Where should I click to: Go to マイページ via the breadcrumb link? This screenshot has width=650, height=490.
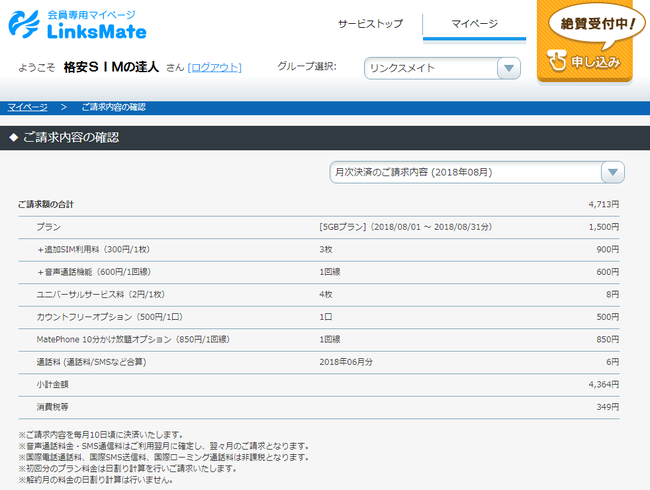pyautogui.click(x=27, y=106)
